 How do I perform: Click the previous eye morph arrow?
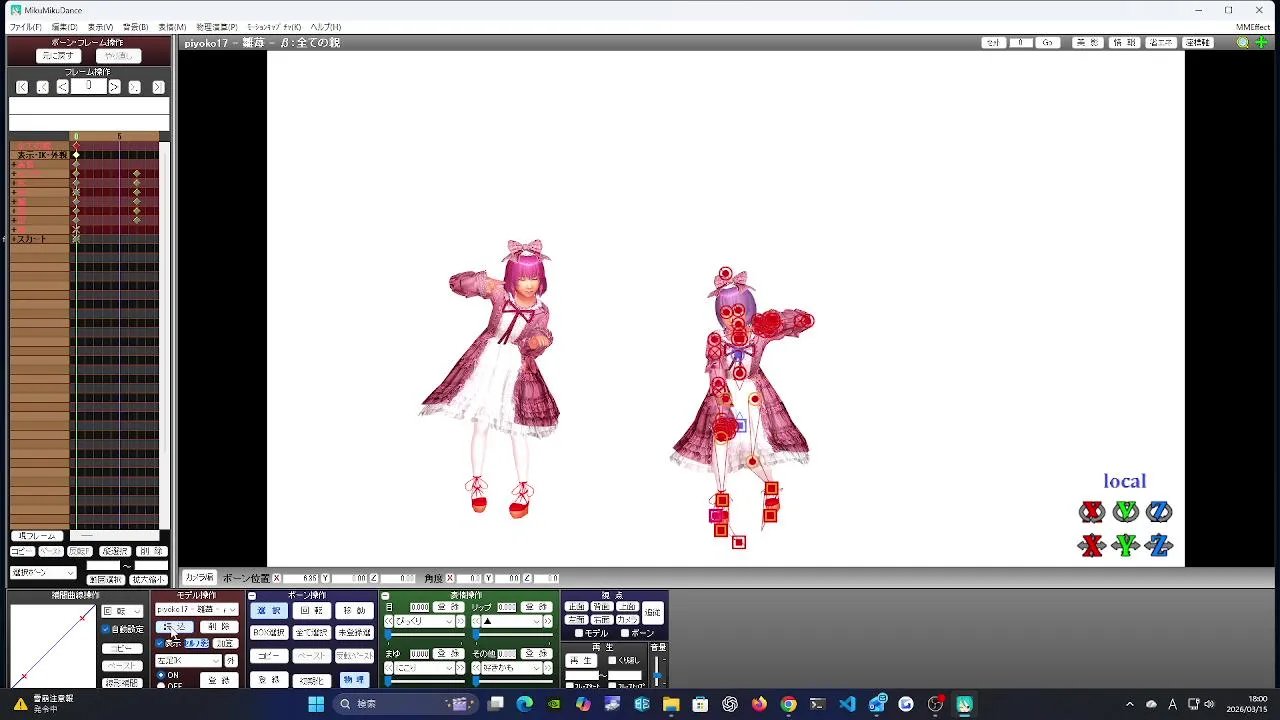point(389,621)
